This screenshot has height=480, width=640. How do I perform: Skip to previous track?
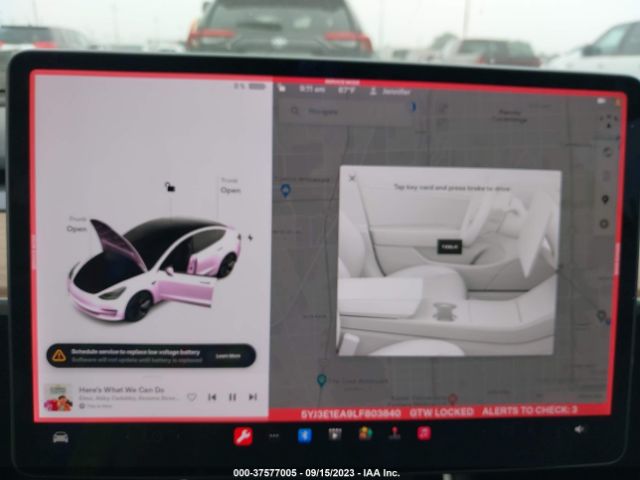(212, 397)
